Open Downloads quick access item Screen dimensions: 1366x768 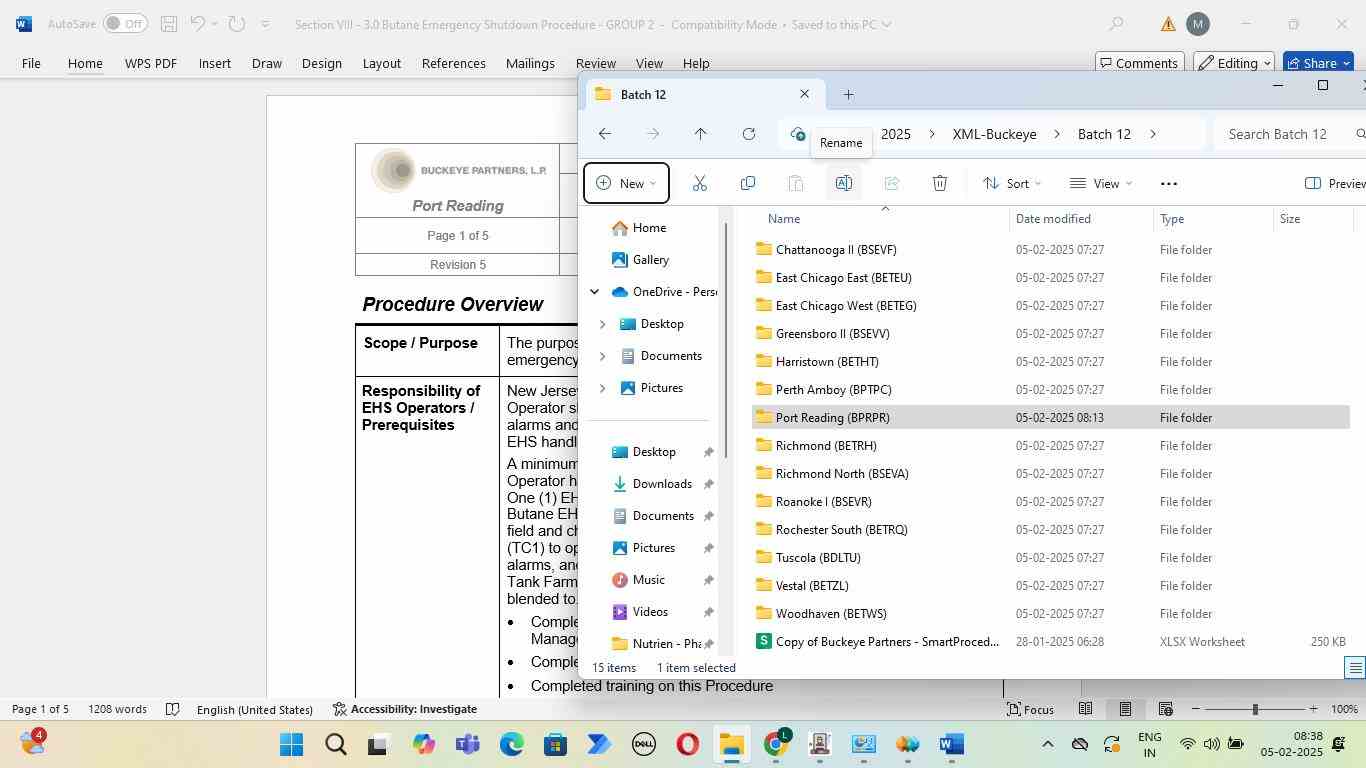click(x=661, y=484)
